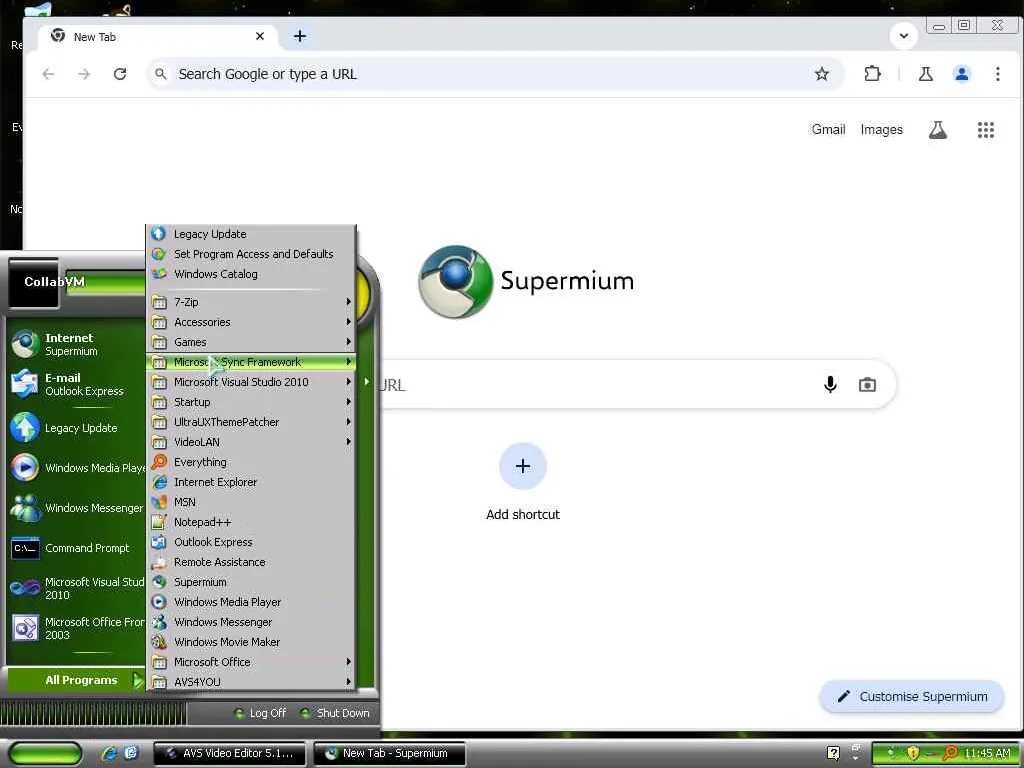
Task: Click the Start button on taskbar
Action: pos(46,753)
